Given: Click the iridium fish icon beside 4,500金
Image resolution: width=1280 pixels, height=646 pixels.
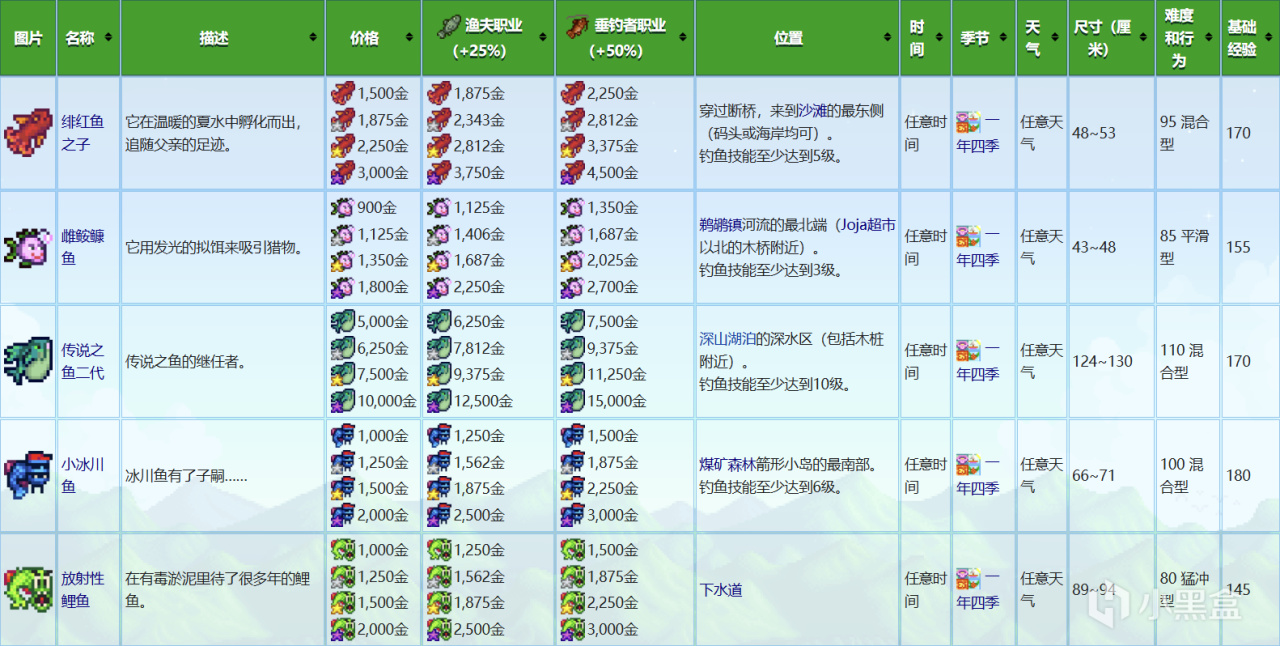Looking at the screenshot, I should tap(572, 172).
